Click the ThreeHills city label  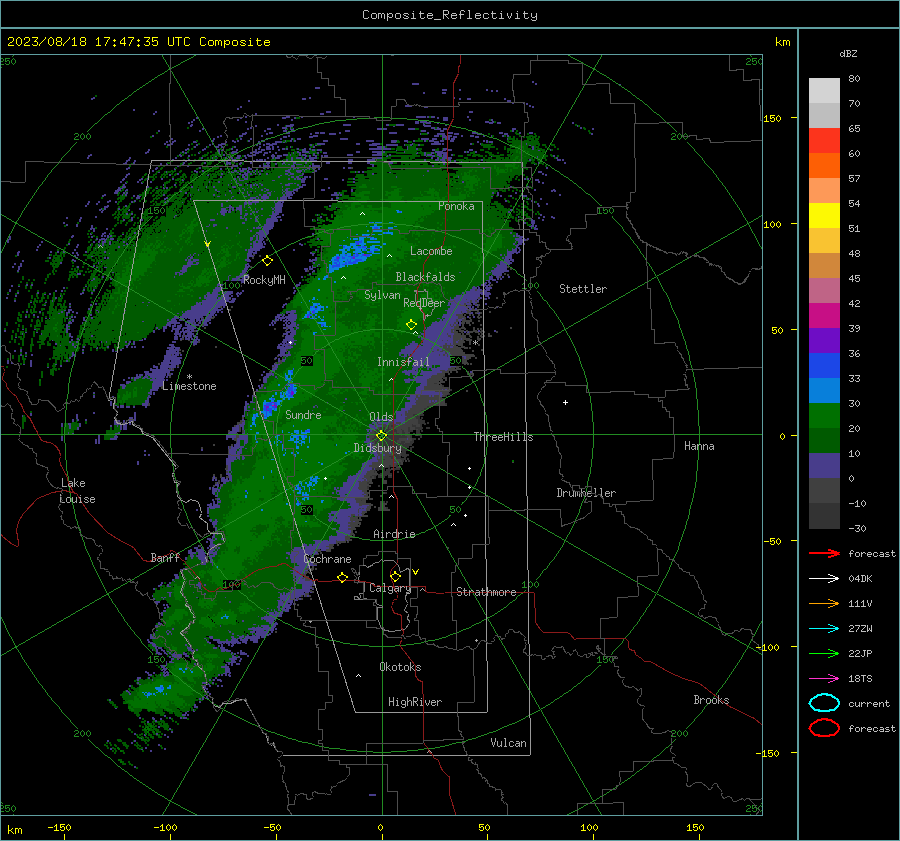pos(503,437)
